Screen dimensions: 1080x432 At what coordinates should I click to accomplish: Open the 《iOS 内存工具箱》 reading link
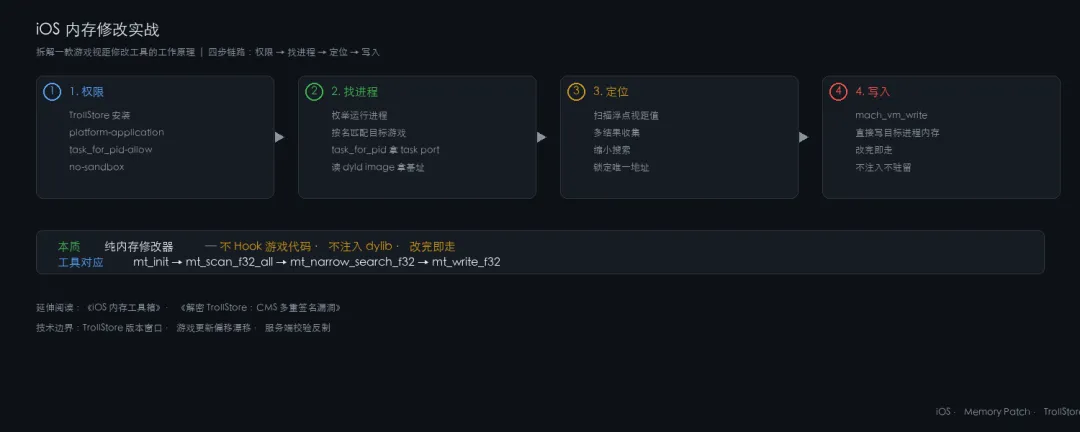click(125, 307)
